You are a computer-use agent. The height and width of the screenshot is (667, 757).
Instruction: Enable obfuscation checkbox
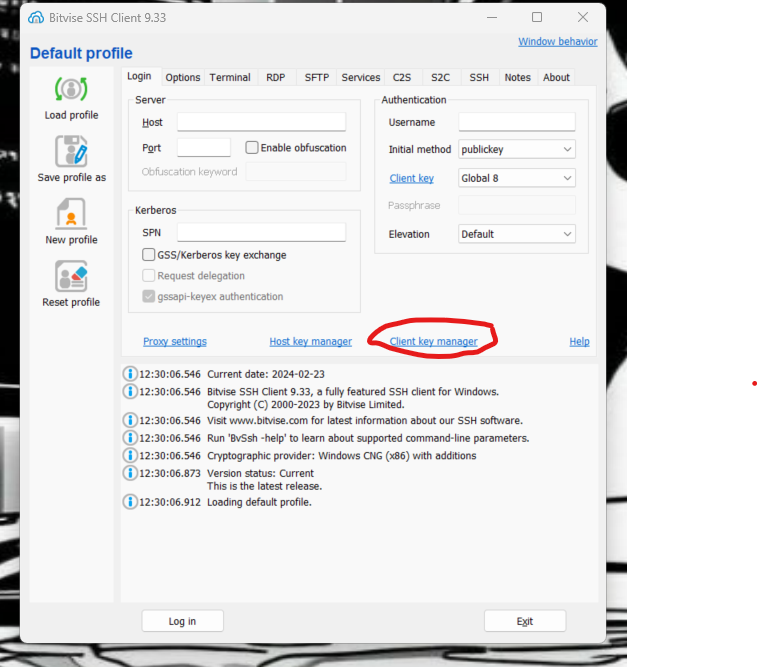[252, 148]
